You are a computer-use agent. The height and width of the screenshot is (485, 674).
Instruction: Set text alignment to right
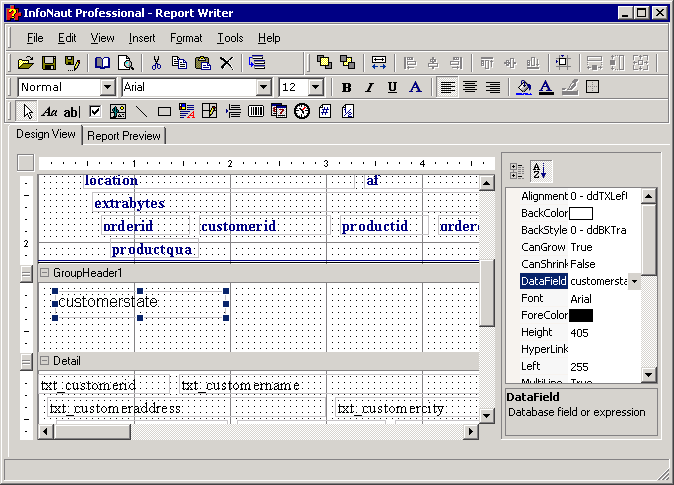tap(493, 87)
